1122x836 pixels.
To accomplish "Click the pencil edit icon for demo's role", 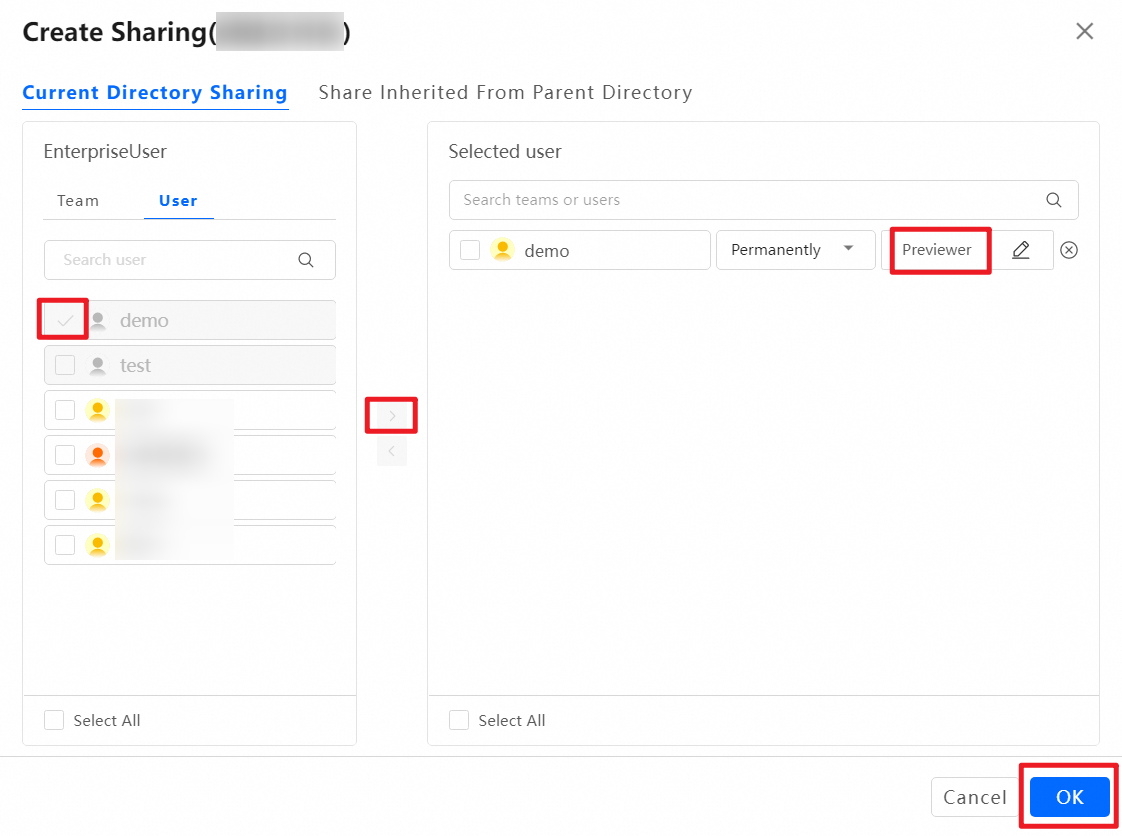I will coord(1020,250).
